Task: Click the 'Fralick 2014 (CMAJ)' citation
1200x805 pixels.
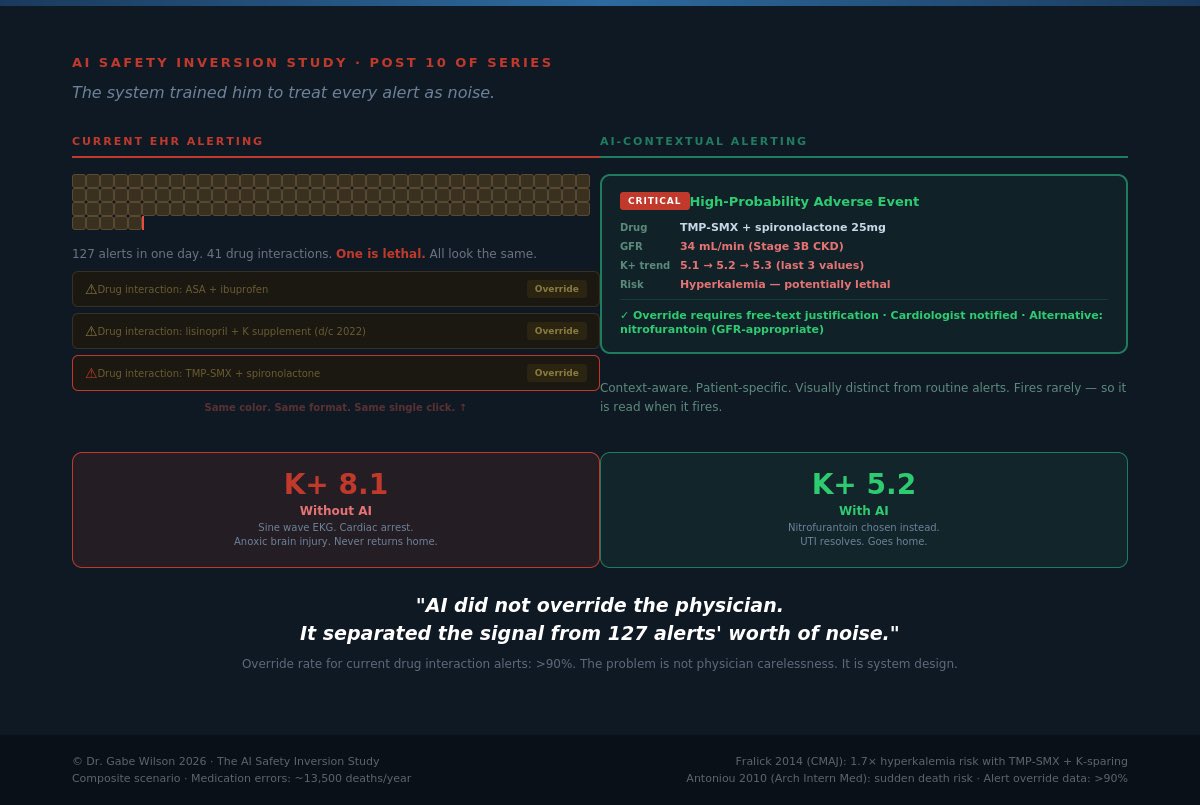Action: pyautogui.click(x=932, y=761)
